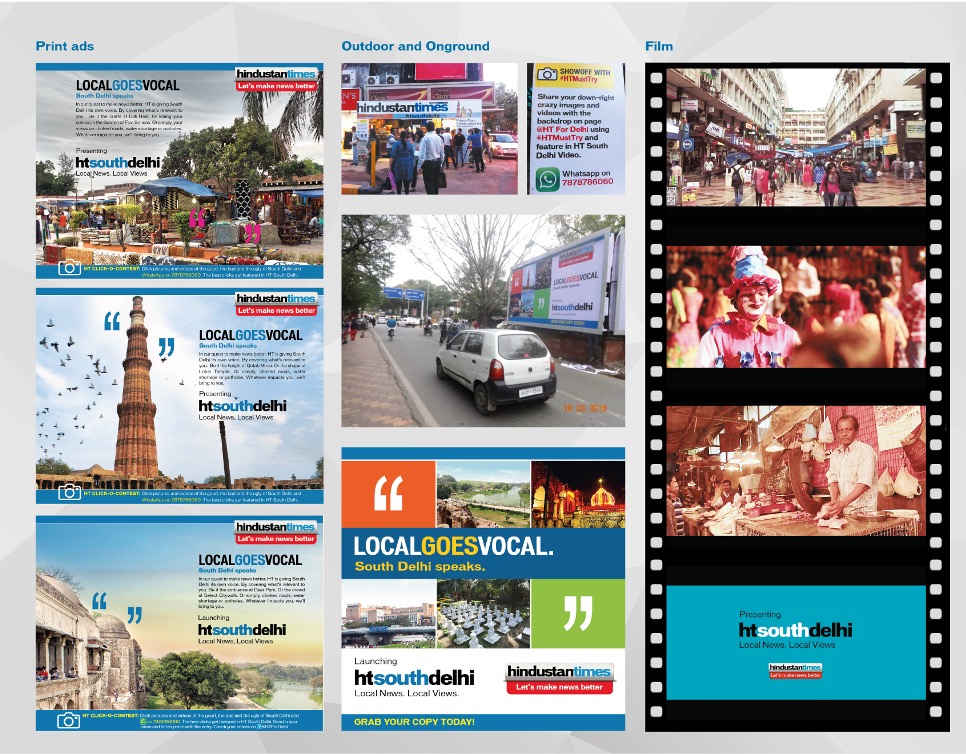The width and height of the screenshot is (966, 754).
Task: Click the Hindustan Times logo on Qutub Minar ad
Action: (277, 304)
